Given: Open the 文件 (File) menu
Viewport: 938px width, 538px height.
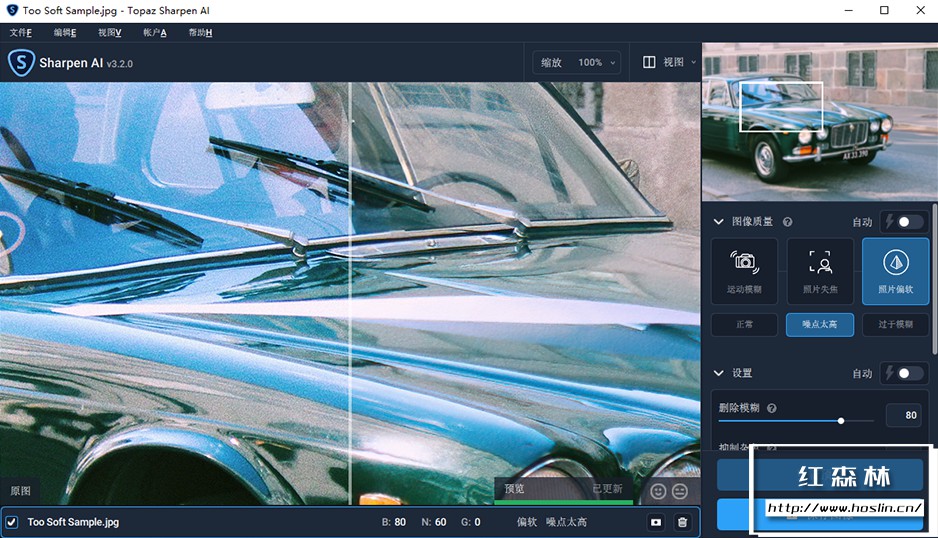Looking at the screenshot, I should pos(21,32).
